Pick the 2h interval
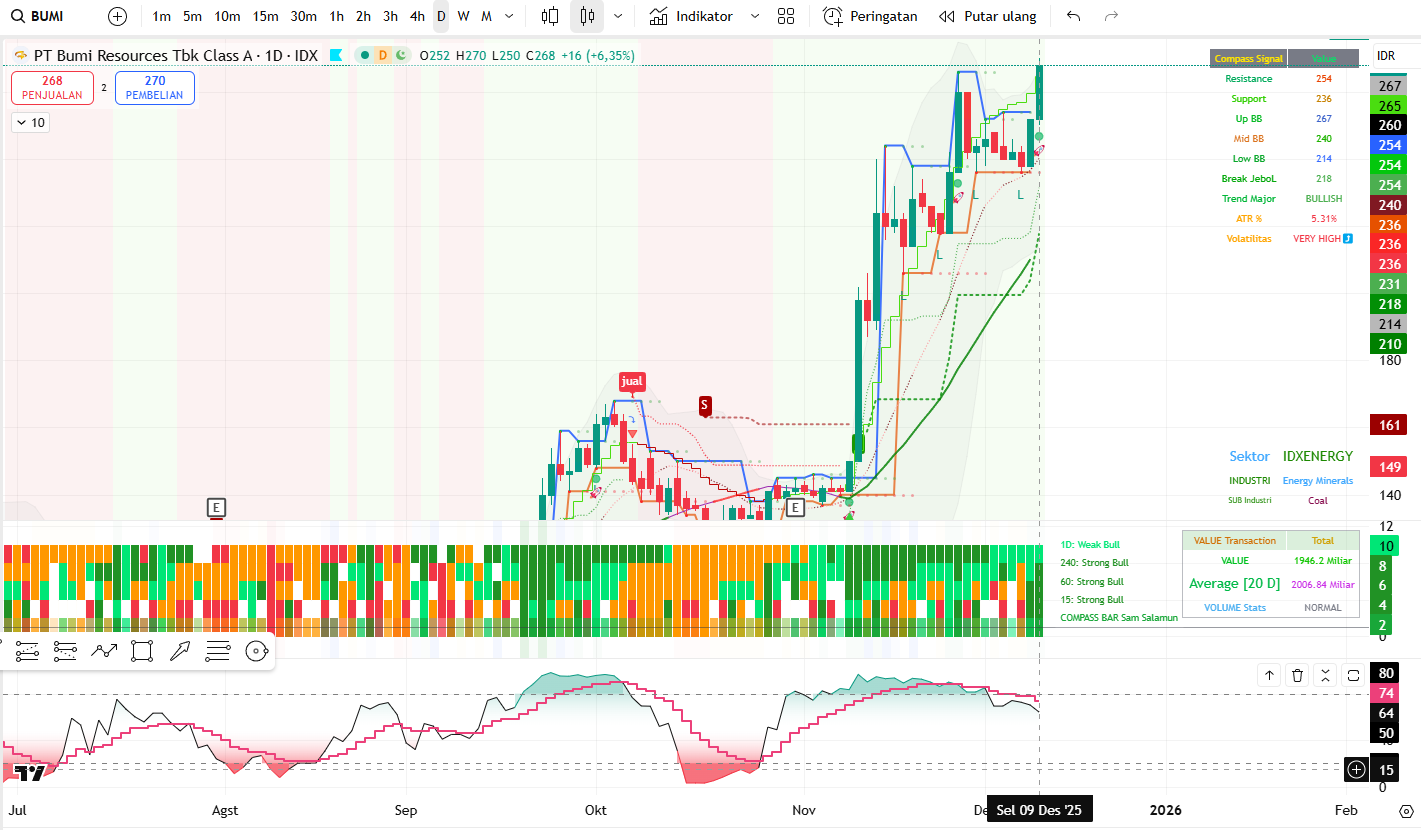 (364, 16)
